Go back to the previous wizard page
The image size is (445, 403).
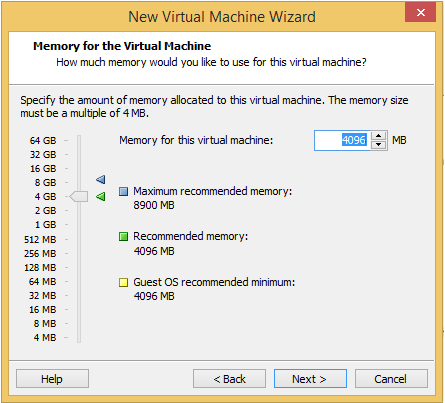pyautogui.click(x=229, y=379)
